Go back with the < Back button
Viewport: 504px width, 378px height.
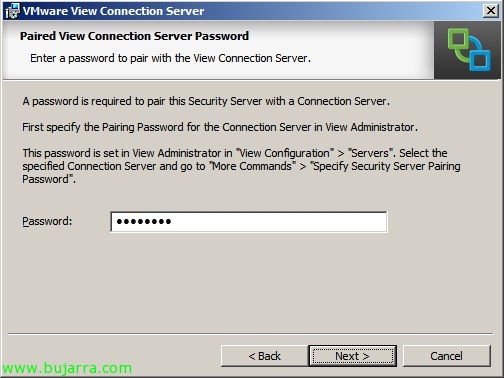(265, 356)
